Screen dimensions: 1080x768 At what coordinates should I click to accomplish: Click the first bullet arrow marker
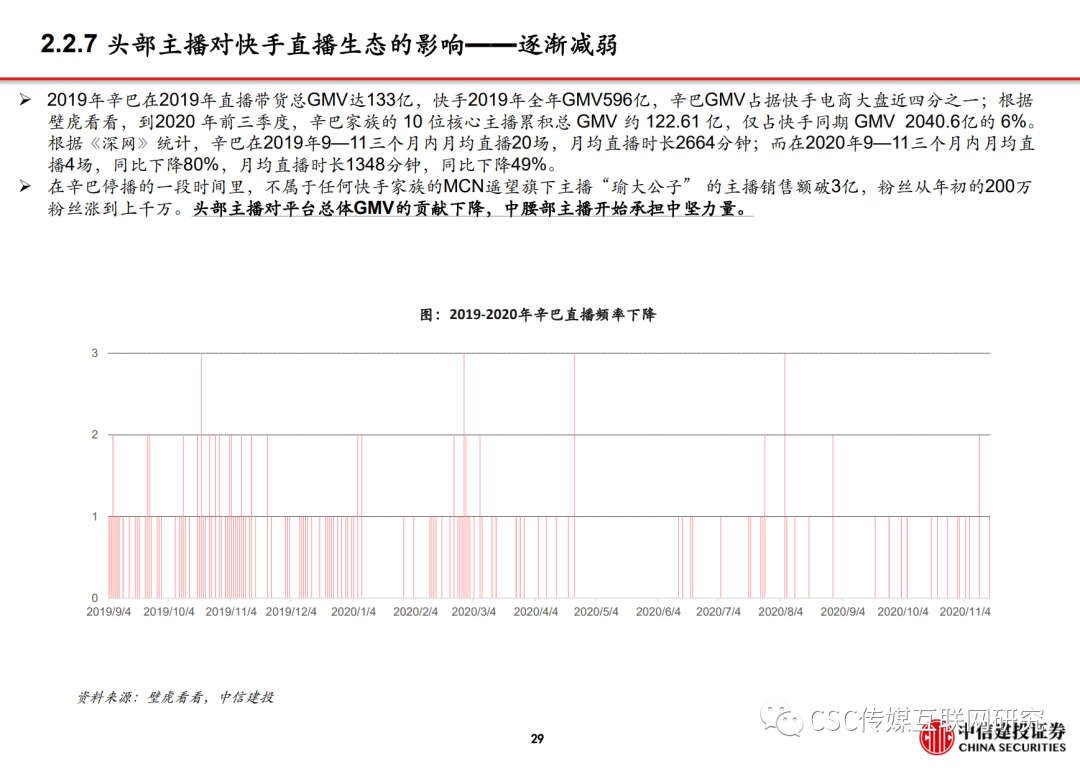coord(25,101)
